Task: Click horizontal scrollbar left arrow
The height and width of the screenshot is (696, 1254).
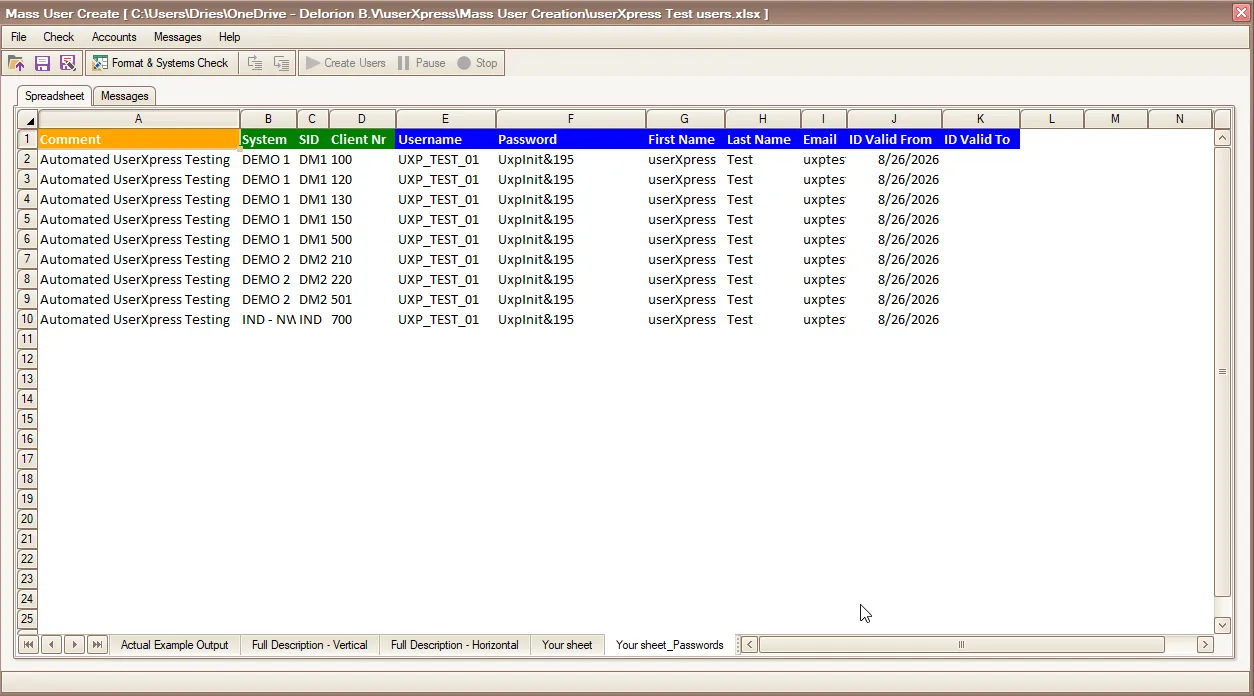Action: (750, 645)
